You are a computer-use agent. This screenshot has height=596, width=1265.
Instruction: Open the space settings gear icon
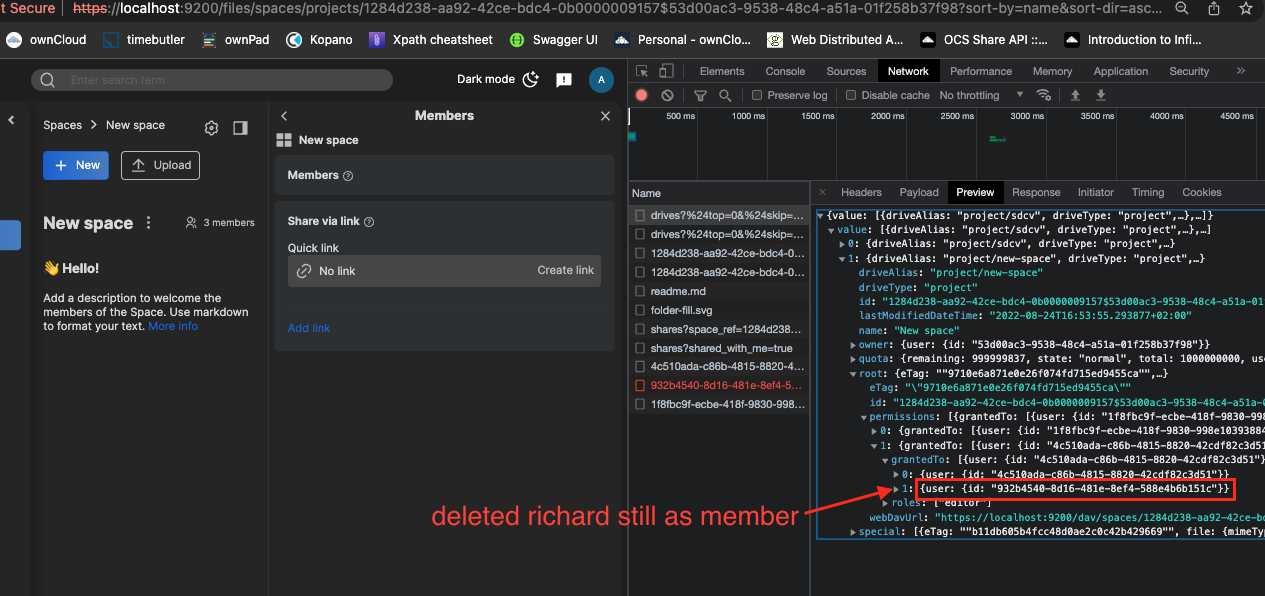(x=210, y=128)
